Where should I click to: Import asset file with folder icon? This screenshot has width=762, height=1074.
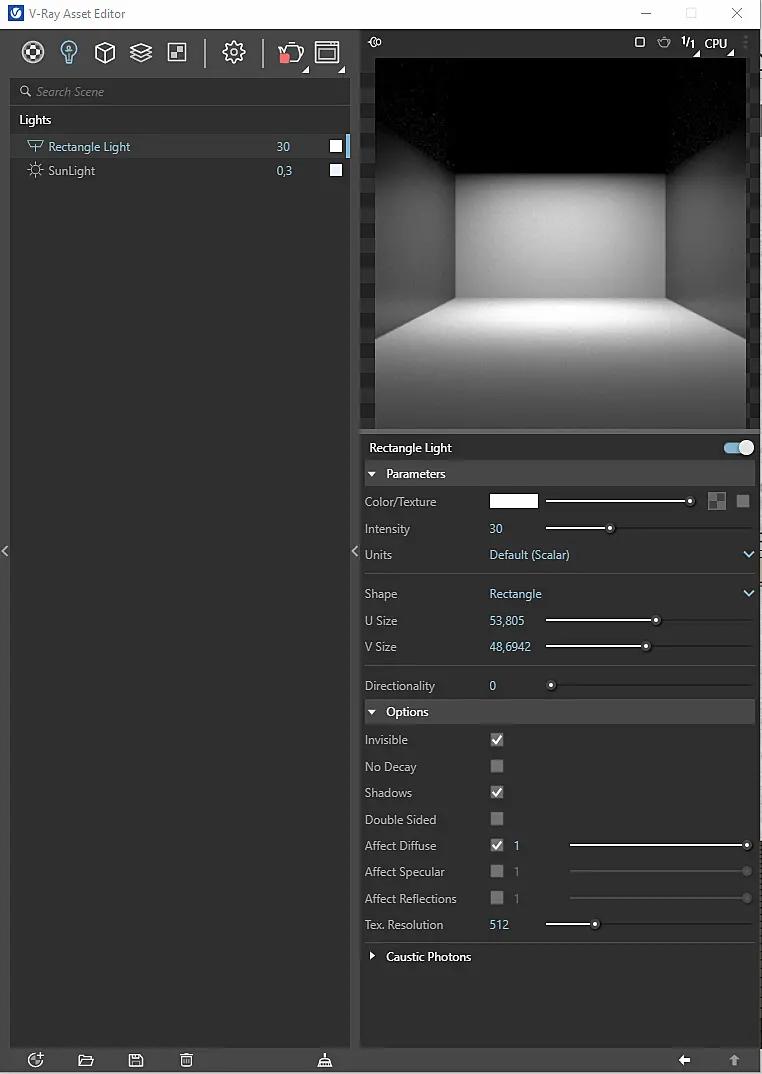pyautogui.click(x=86, y=1060)
